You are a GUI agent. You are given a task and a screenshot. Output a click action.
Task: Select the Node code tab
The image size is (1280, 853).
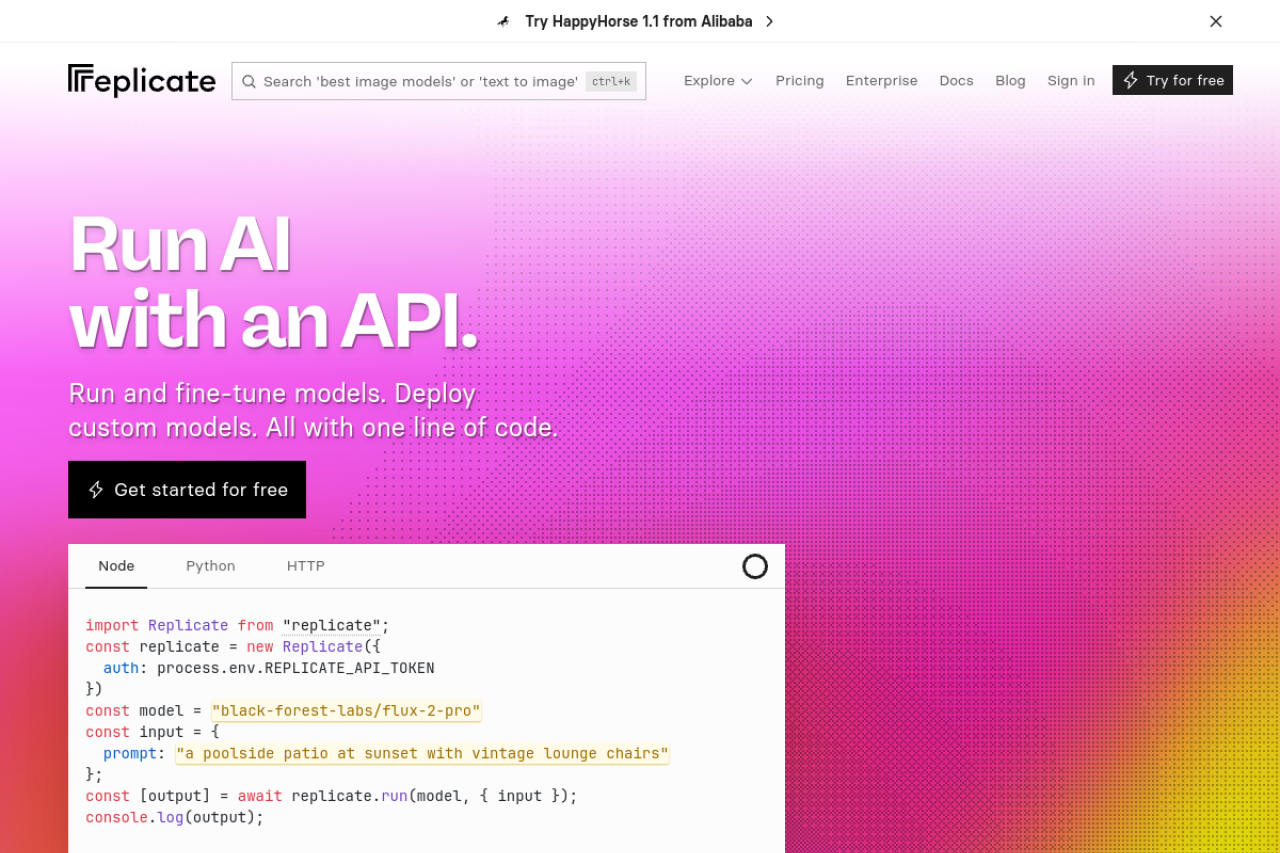(x=116, y=566)
